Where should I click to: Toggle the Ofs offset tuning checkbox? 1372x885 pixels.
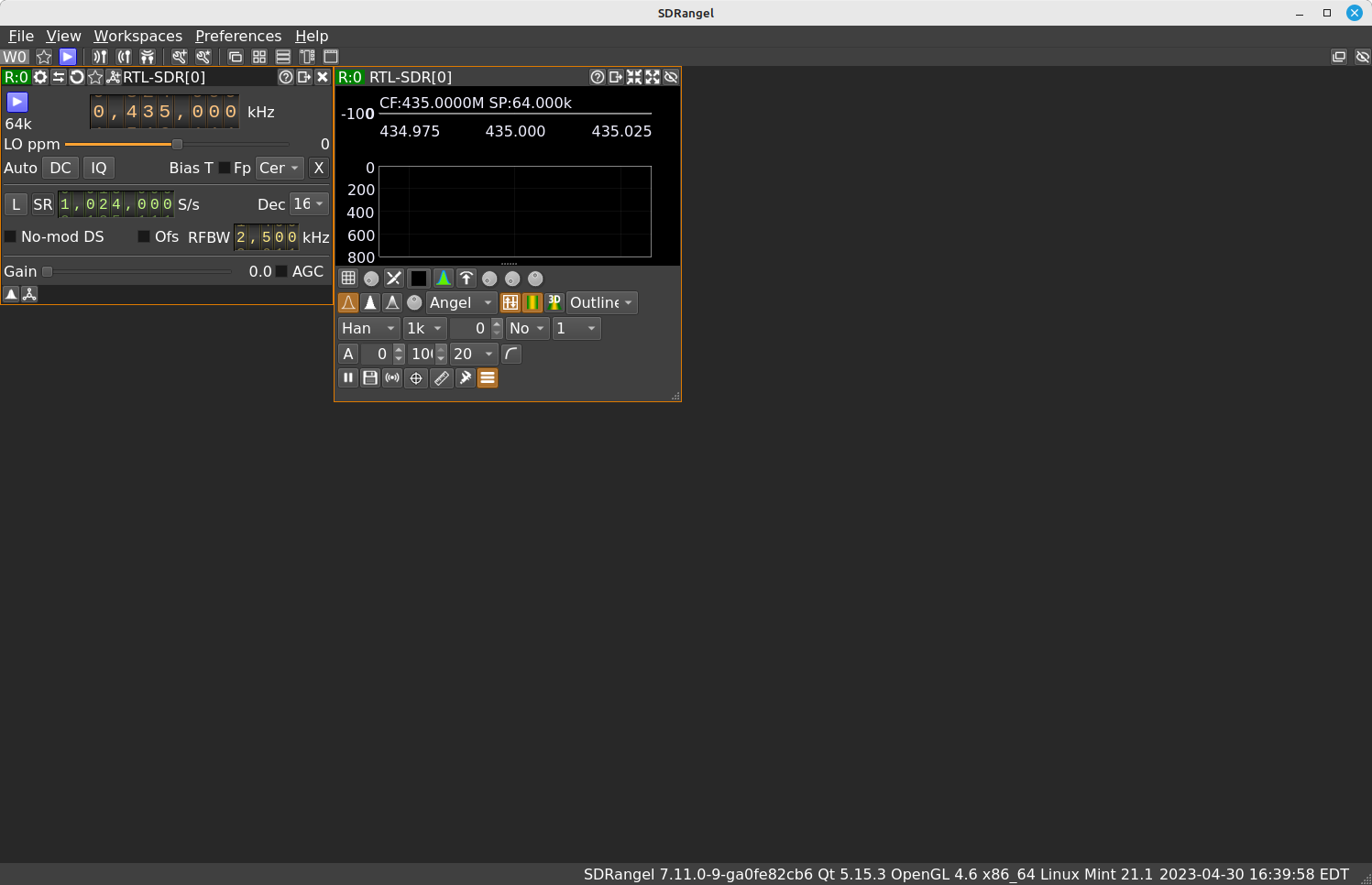[x=144, y=236]
